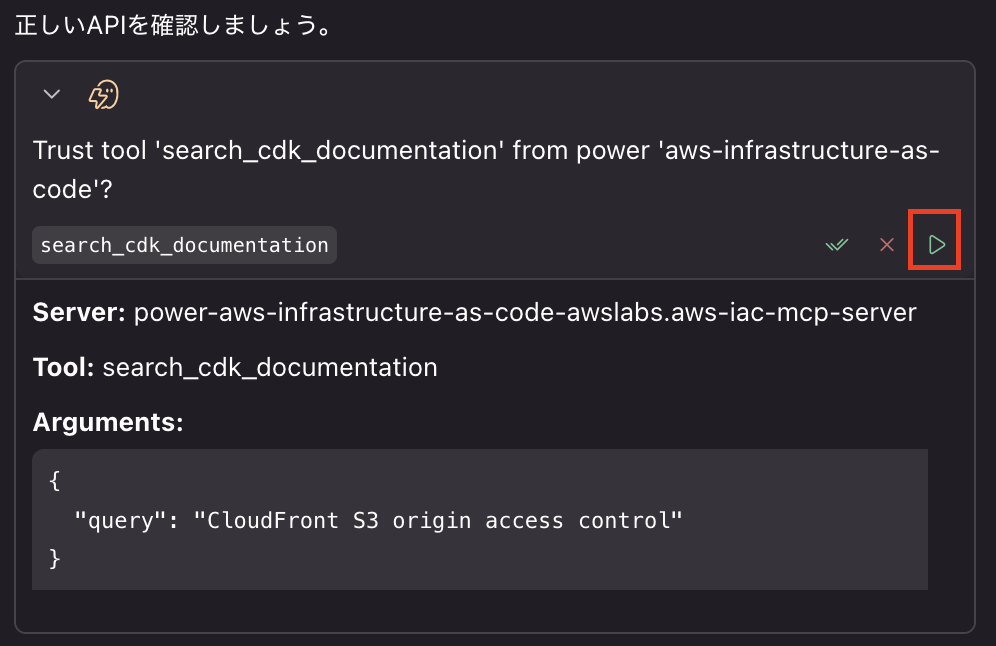Screen dimensions: 996x646
Task: Click the closing brace in arguments JSON
Action: (55, 558)
